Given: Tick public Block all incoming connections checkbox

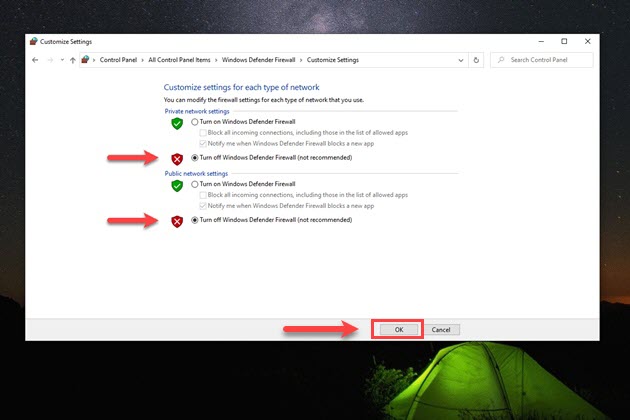Looking at the screenshot, I should [203, 195].
